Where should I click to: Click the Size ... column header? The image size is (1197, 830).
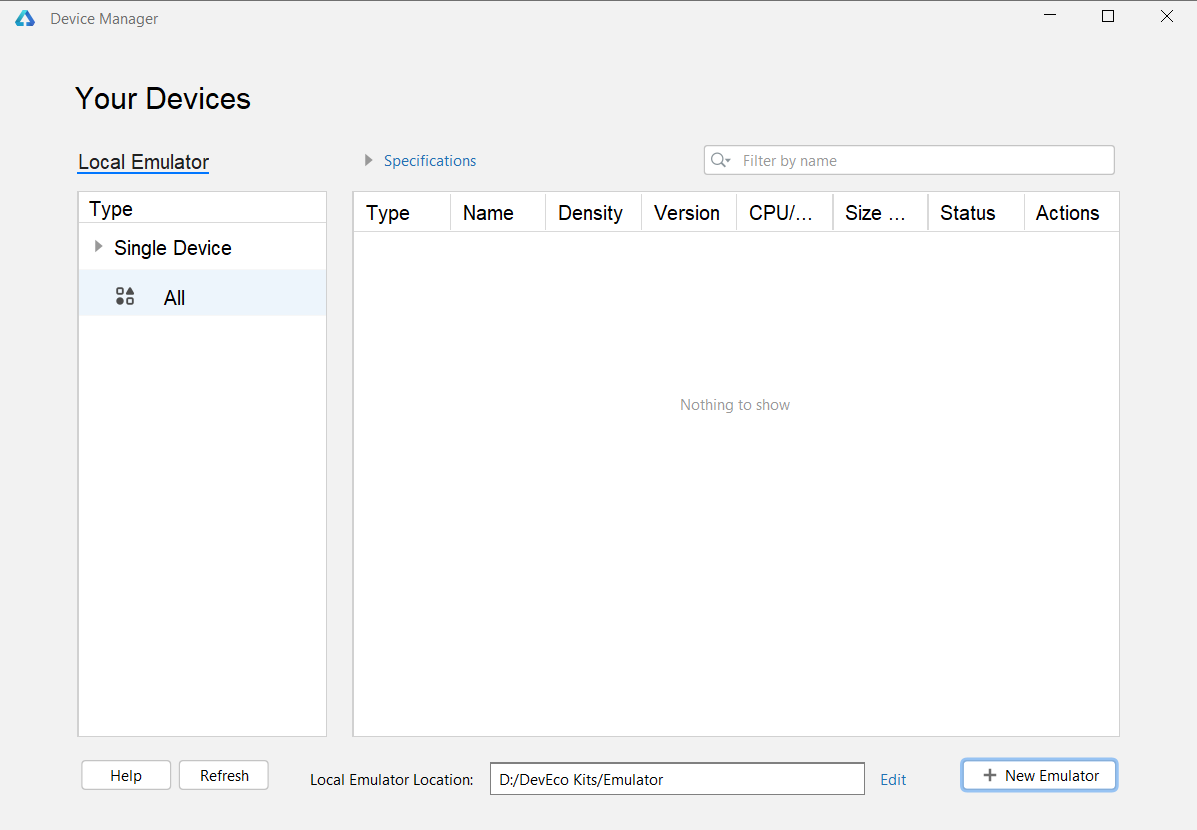[880, 212]
